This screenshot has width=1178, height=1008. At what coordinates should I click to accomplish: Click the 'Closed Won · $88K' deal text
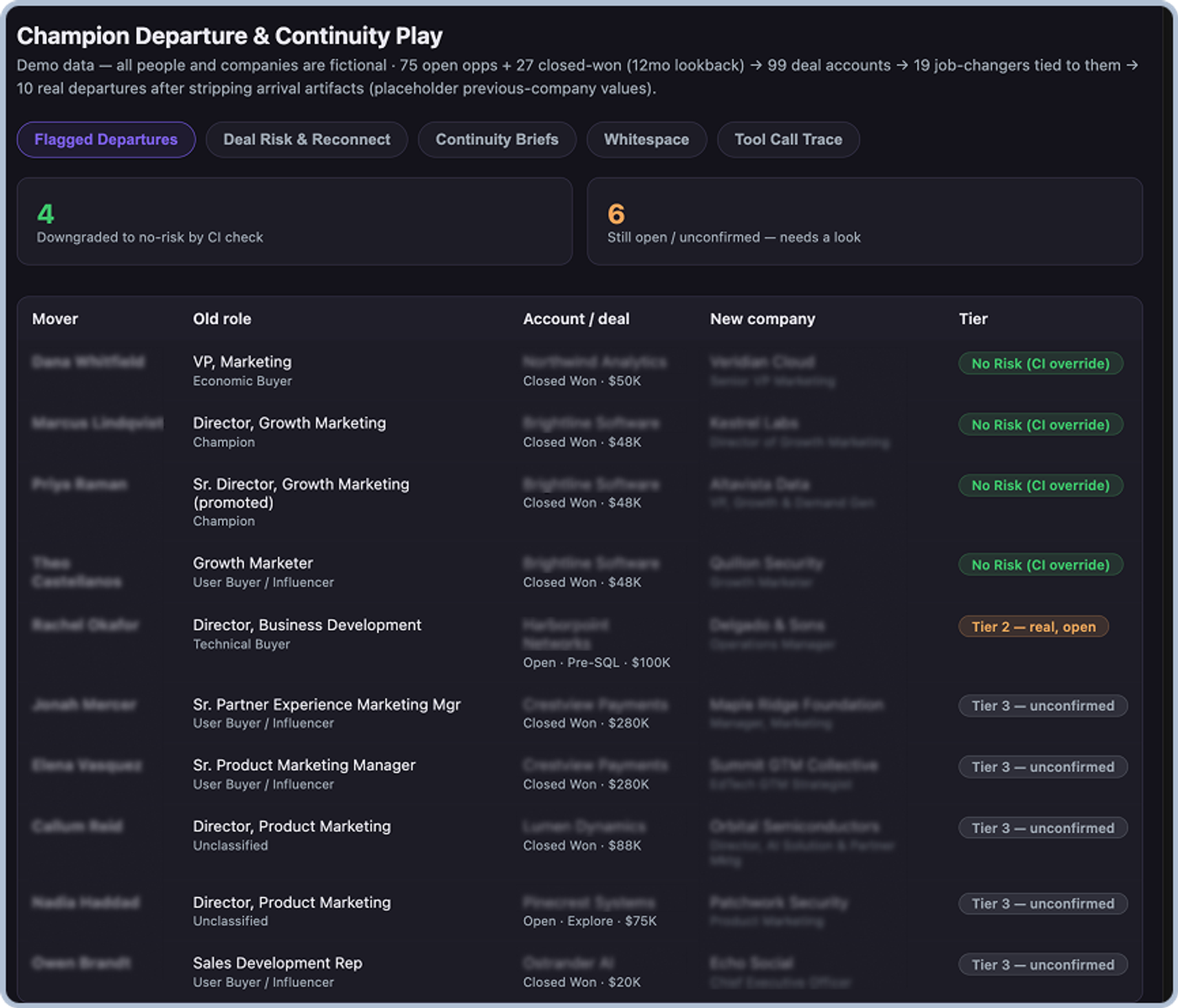pyautogui.click(x=582, y=846)
